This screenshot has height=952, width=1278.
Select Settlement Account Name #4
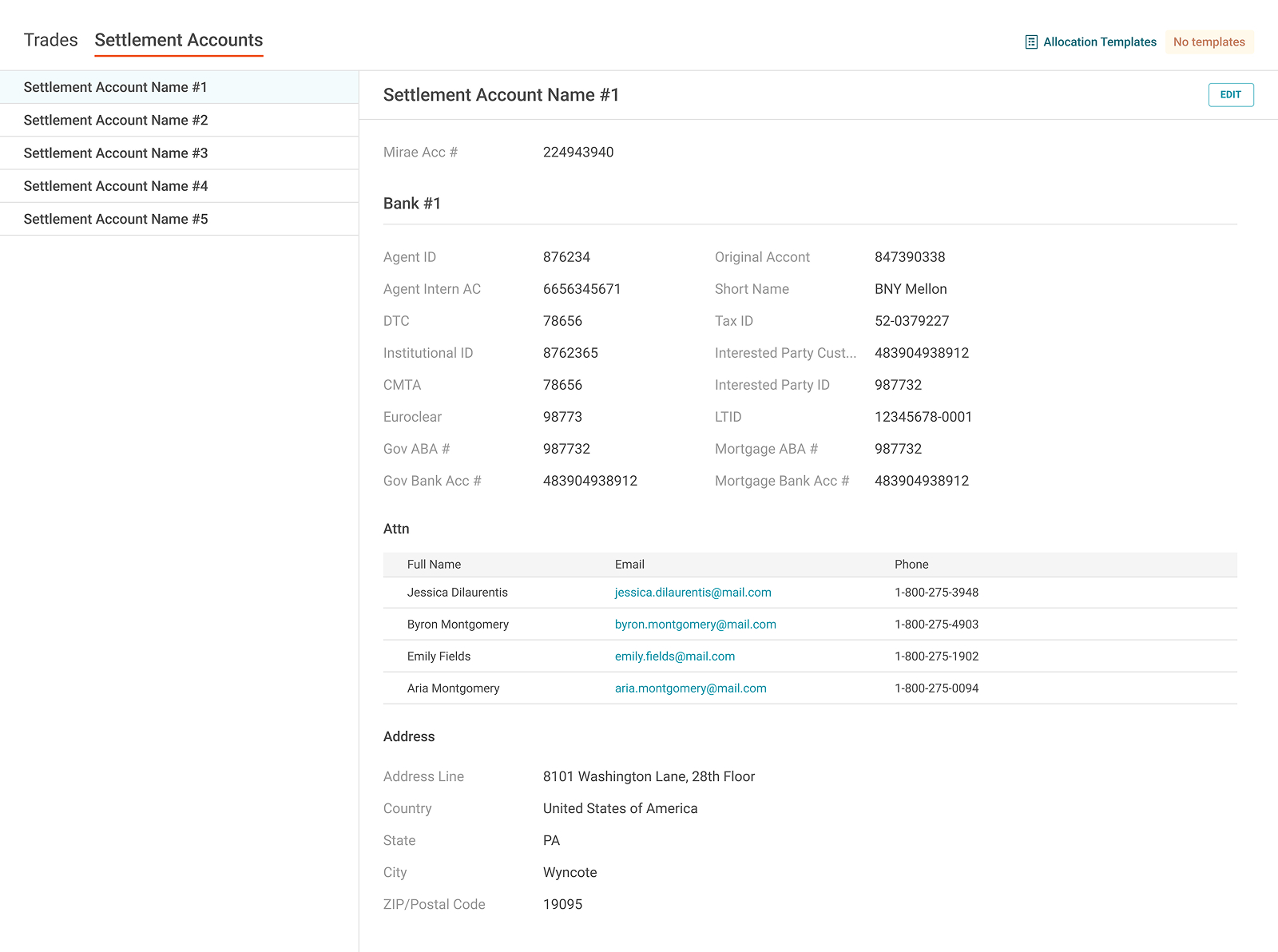179,185
